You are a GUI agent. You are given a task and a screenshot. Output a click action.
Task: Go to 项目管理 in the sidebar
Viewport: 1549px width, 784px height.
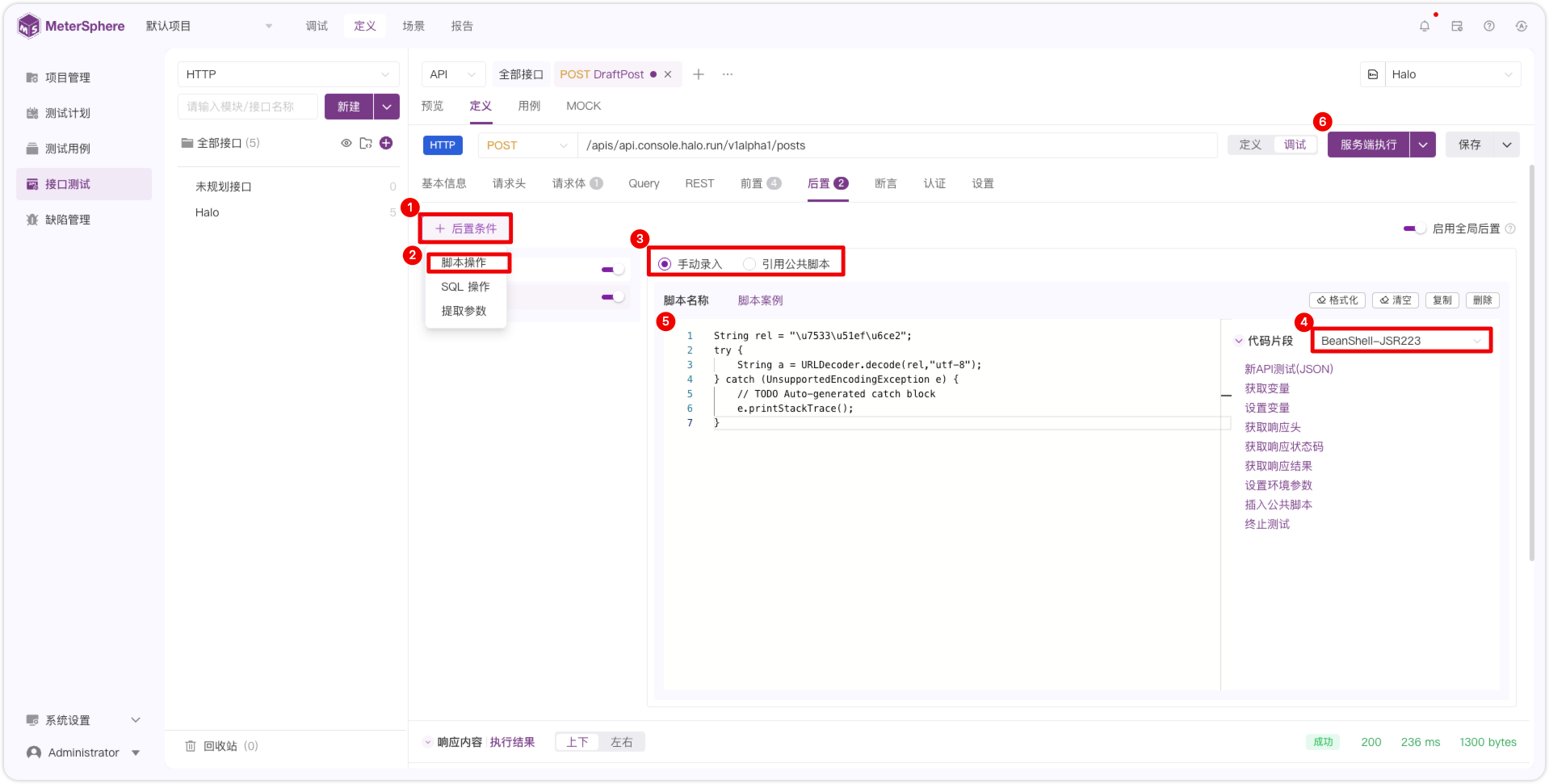tap(68, 78)
